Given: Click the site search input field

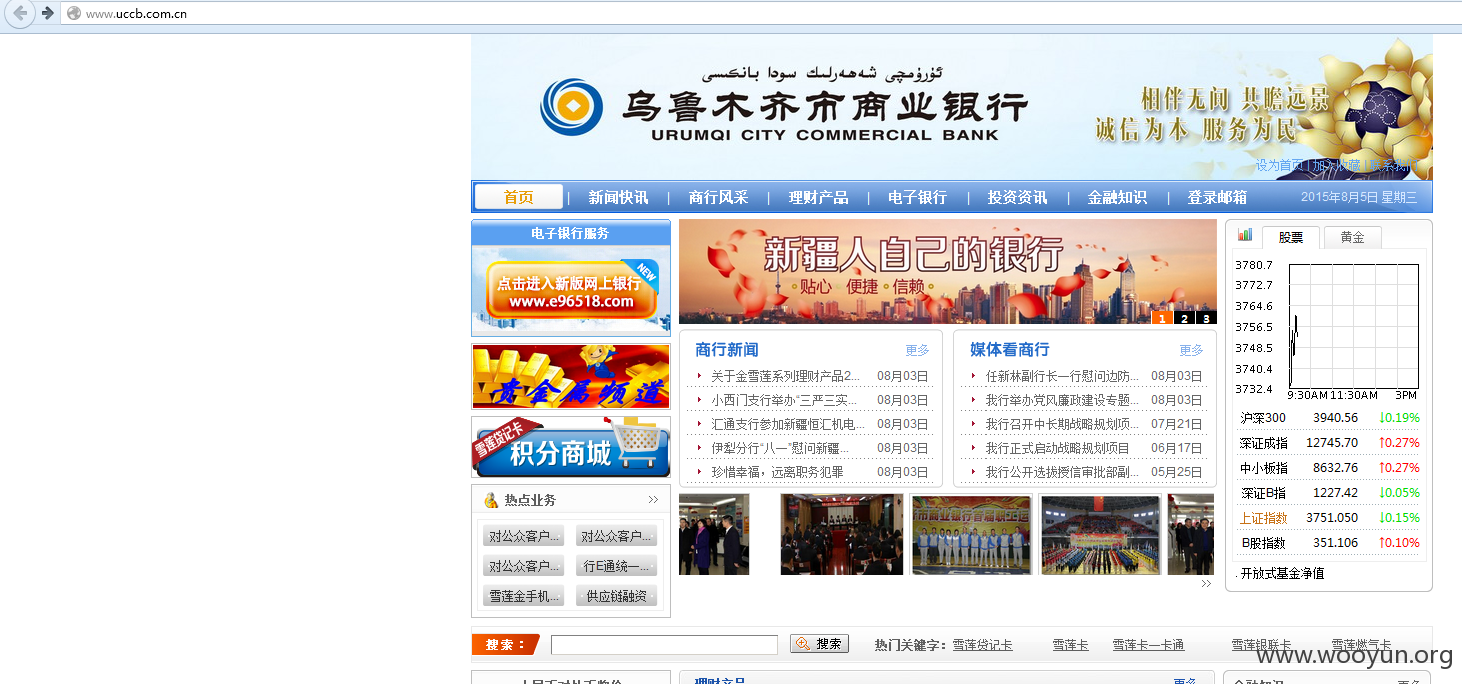Looking at the screenshot, I should click(x=664, y=645).
